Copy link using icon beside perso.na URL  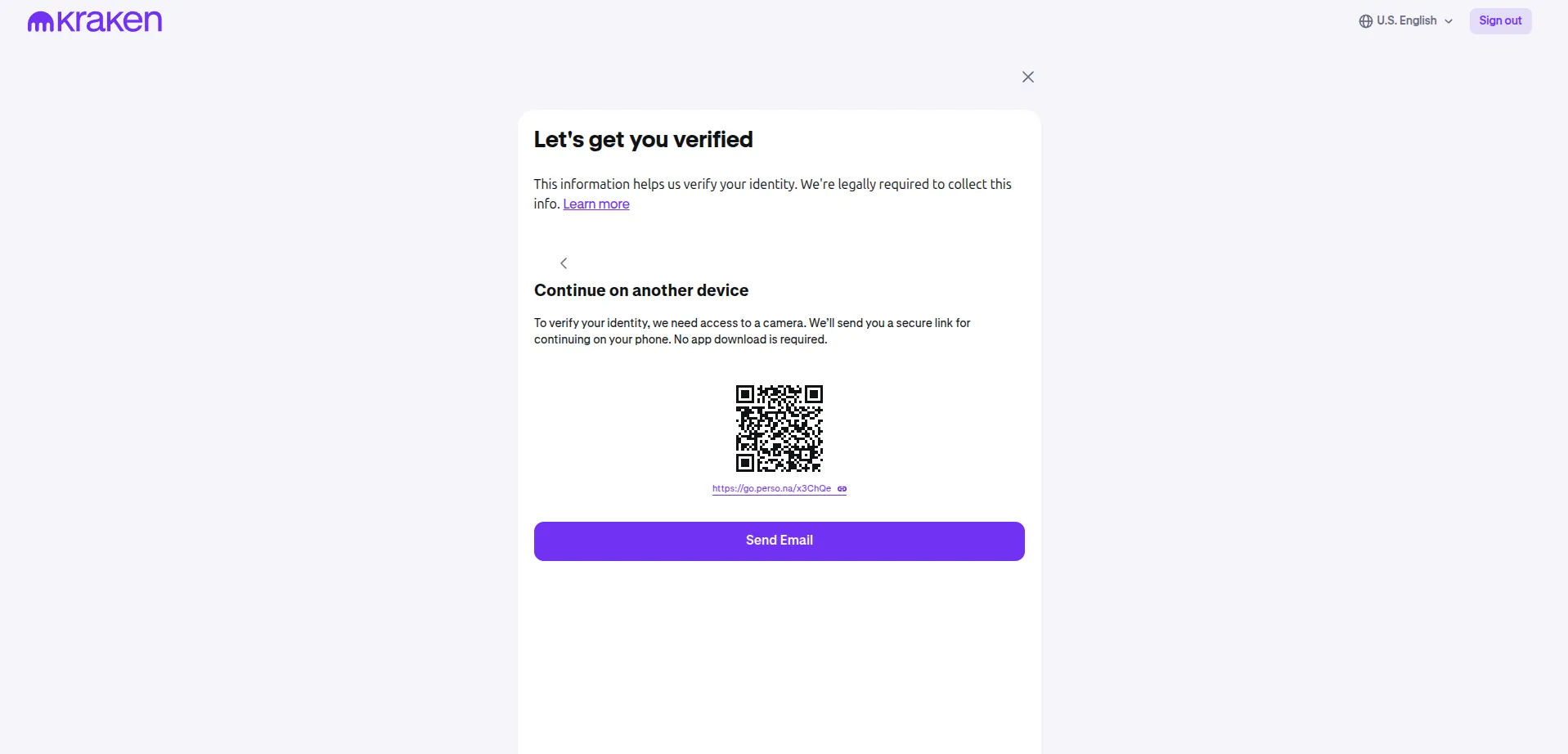pos(842,489)
